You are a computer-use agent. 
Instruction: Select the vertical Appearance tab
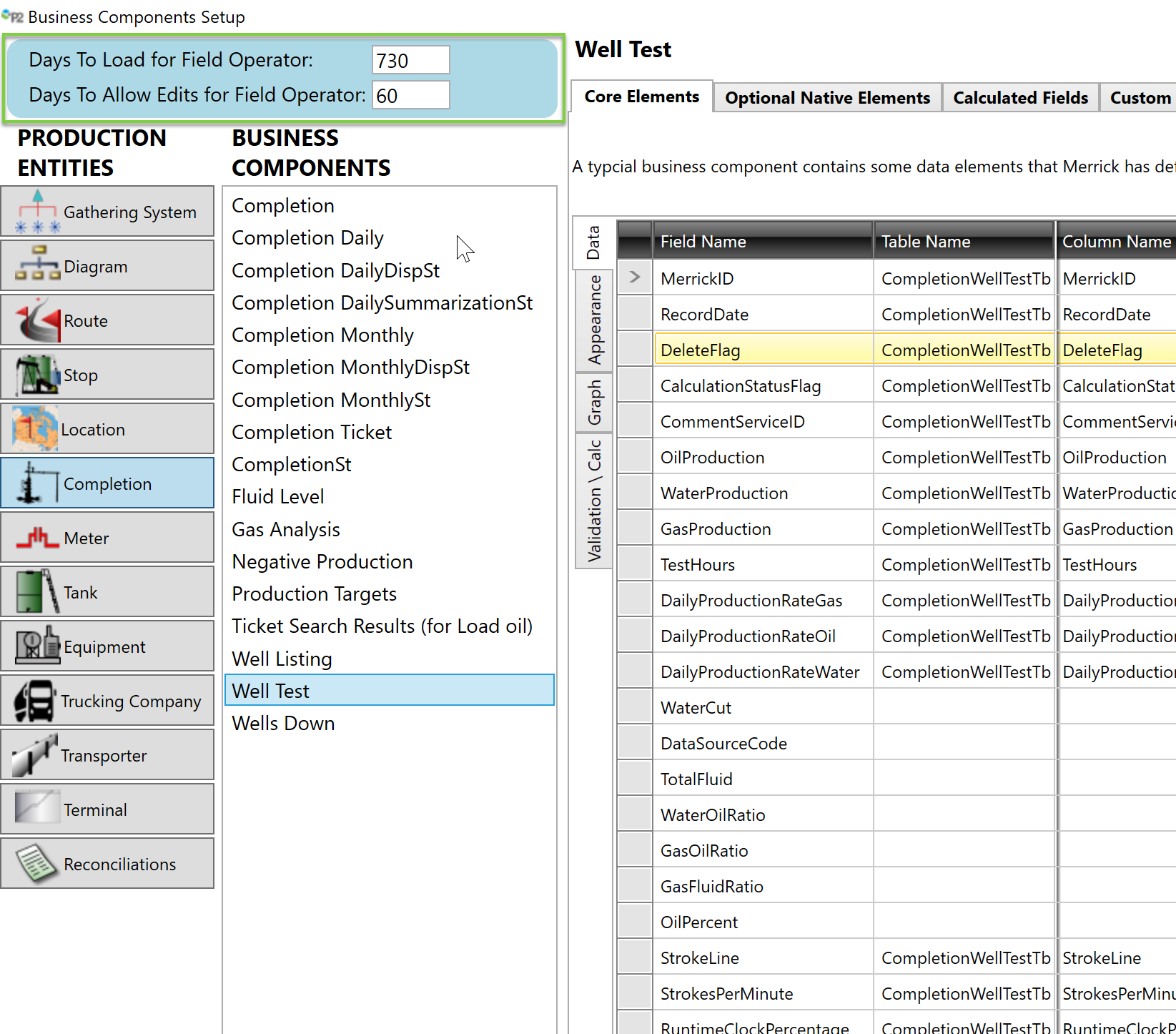pos(594,320)
